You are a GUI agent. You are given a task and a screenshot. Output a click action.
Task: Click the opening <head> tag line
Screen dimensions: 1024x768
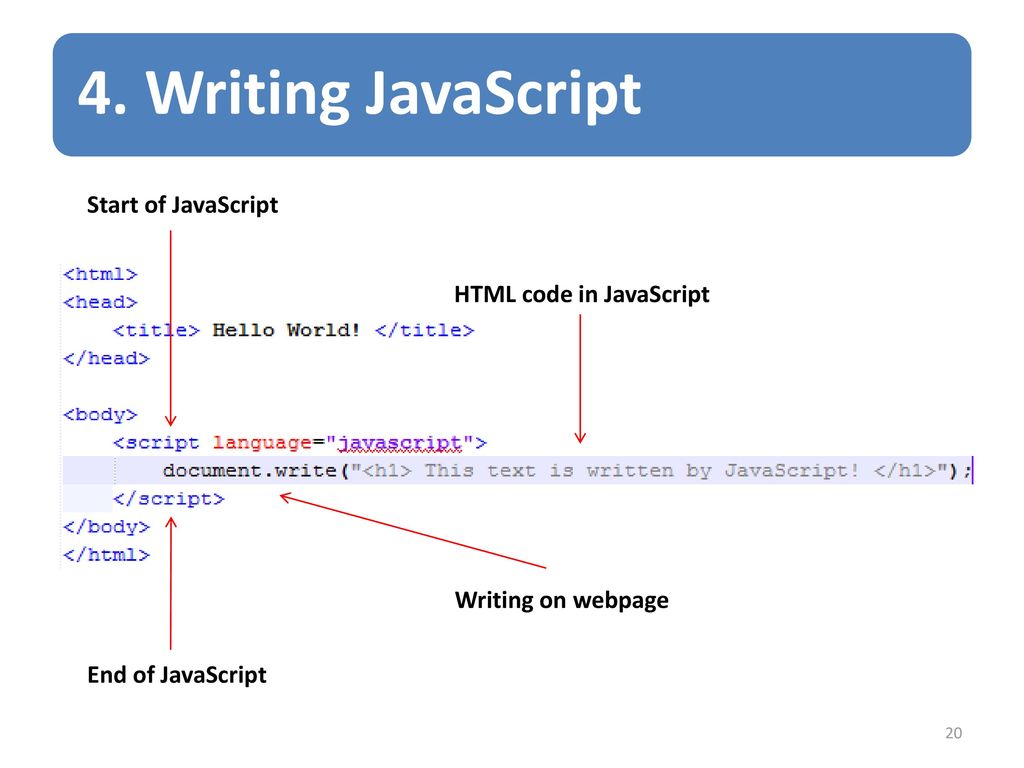(x=100, y=302)
